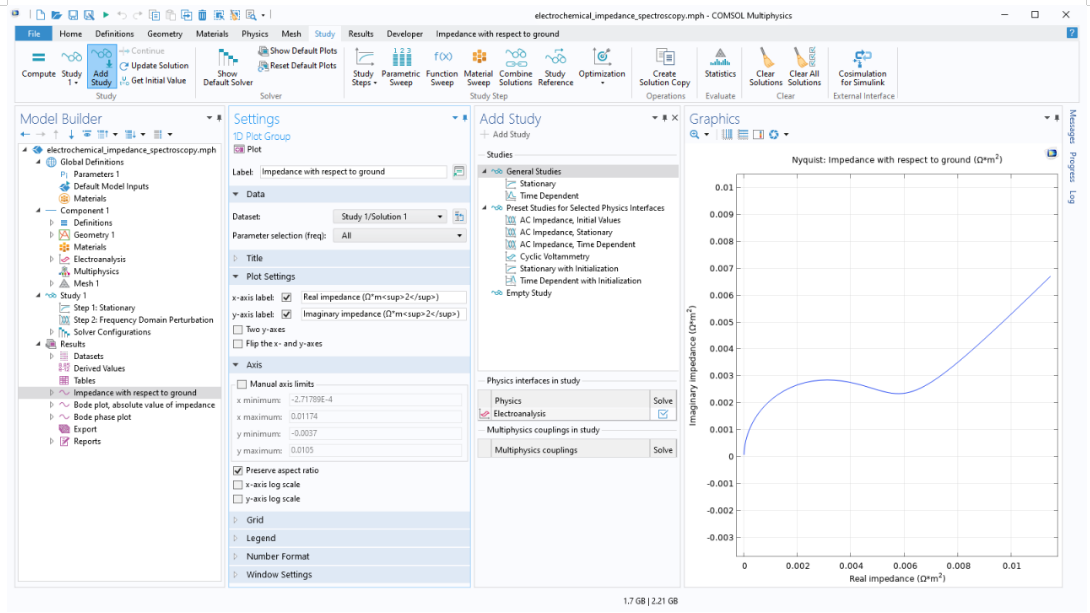Click in the Label text field
The image size is (1090, 613).
pos(353,172)
